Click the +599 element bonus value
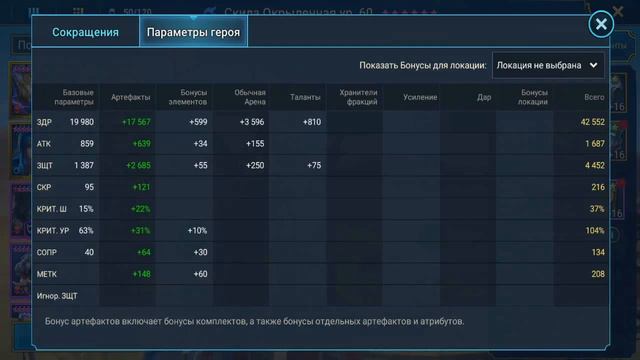 198,122
